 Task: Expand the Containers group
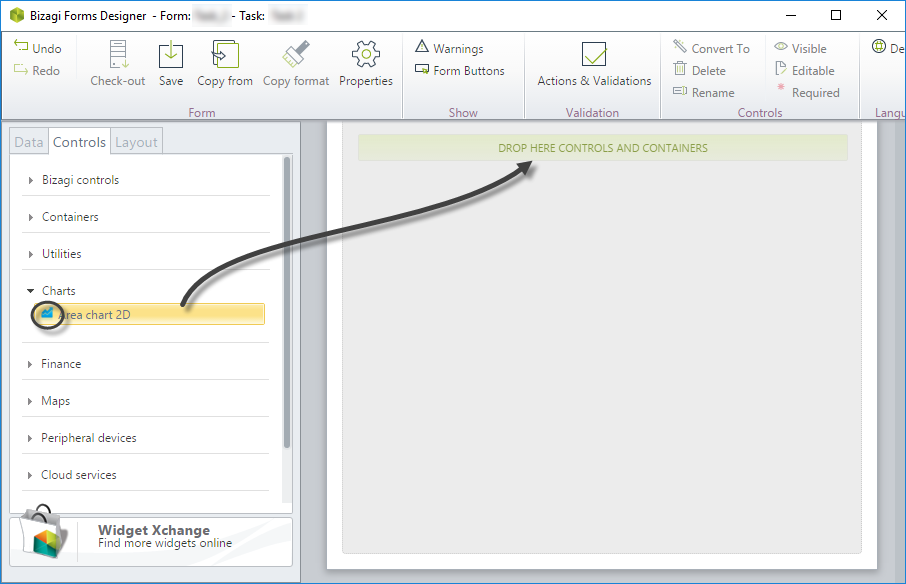(31, 217)
